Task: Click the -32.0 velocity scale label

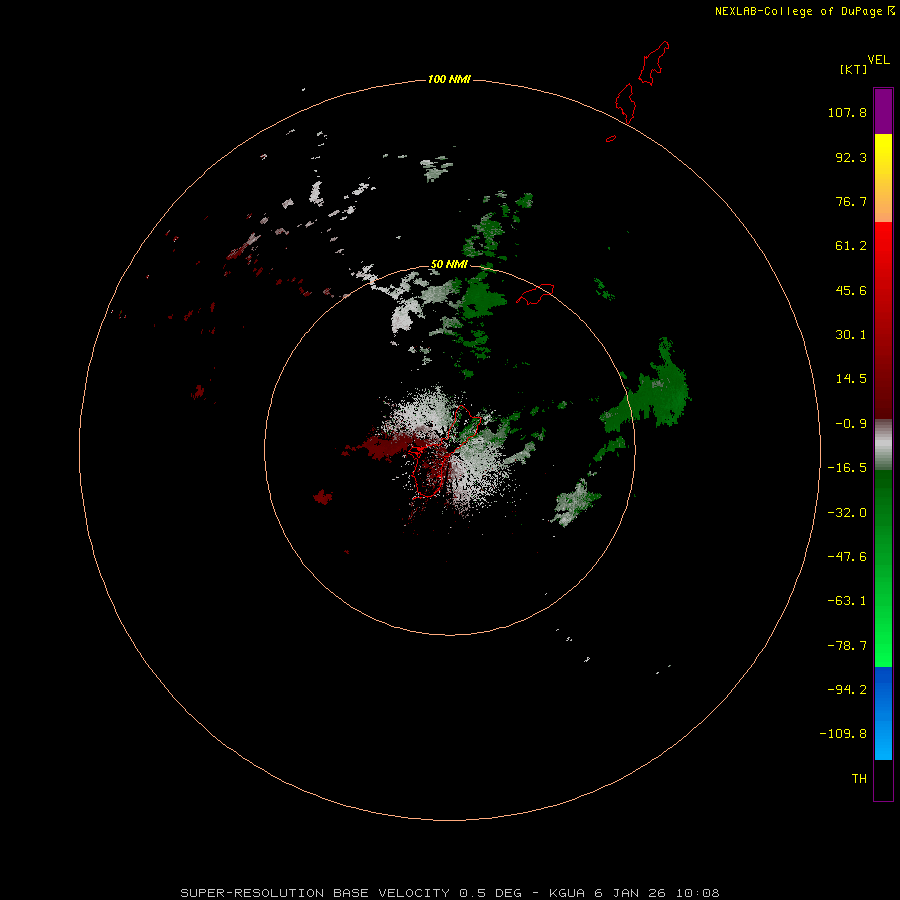Action: (x=847, y=513)
